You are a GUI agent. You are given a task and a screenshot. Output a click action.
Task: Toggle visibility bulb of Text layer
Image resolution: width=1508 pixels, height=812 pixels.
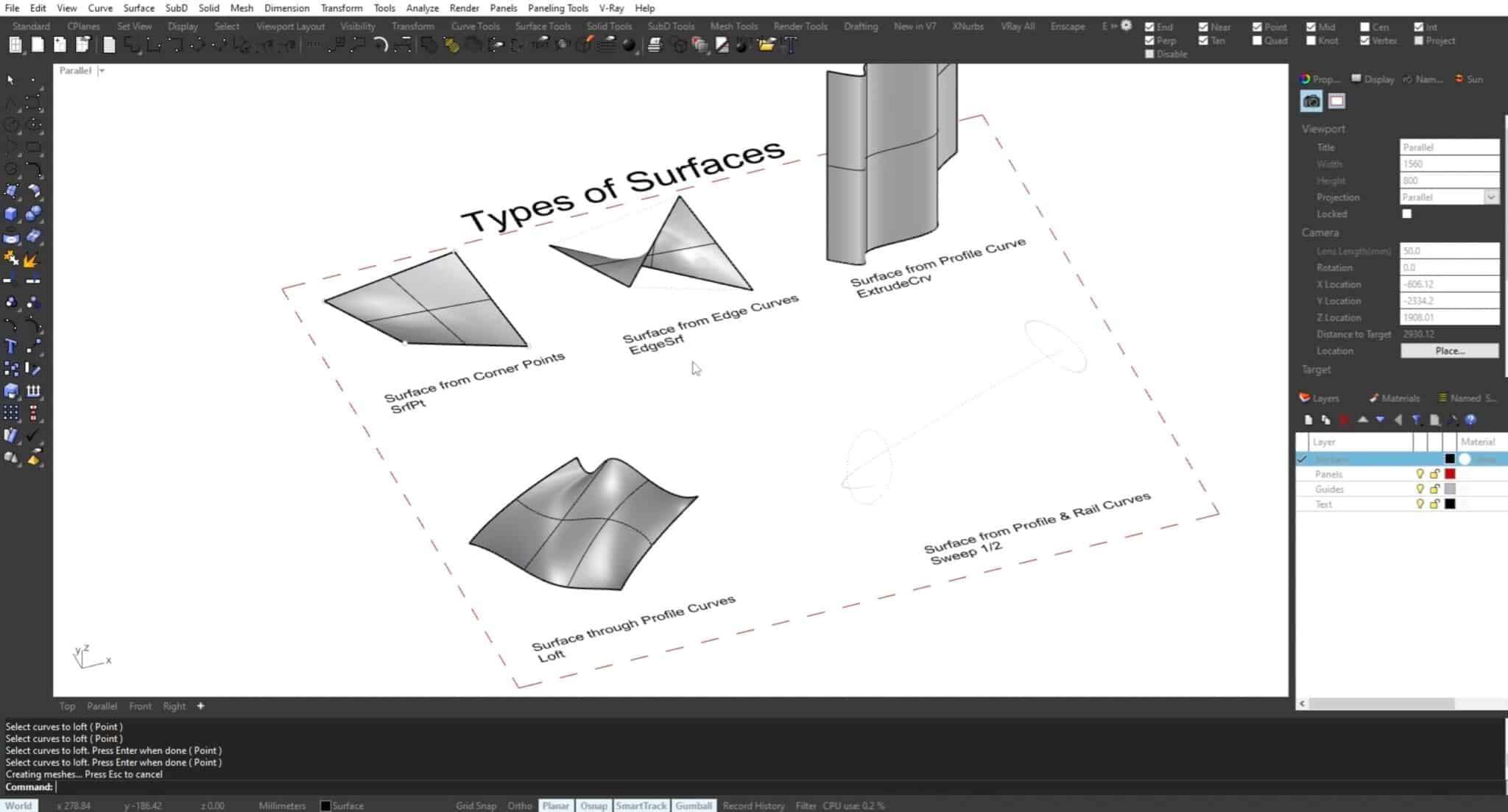click(x=1420, y=504)
